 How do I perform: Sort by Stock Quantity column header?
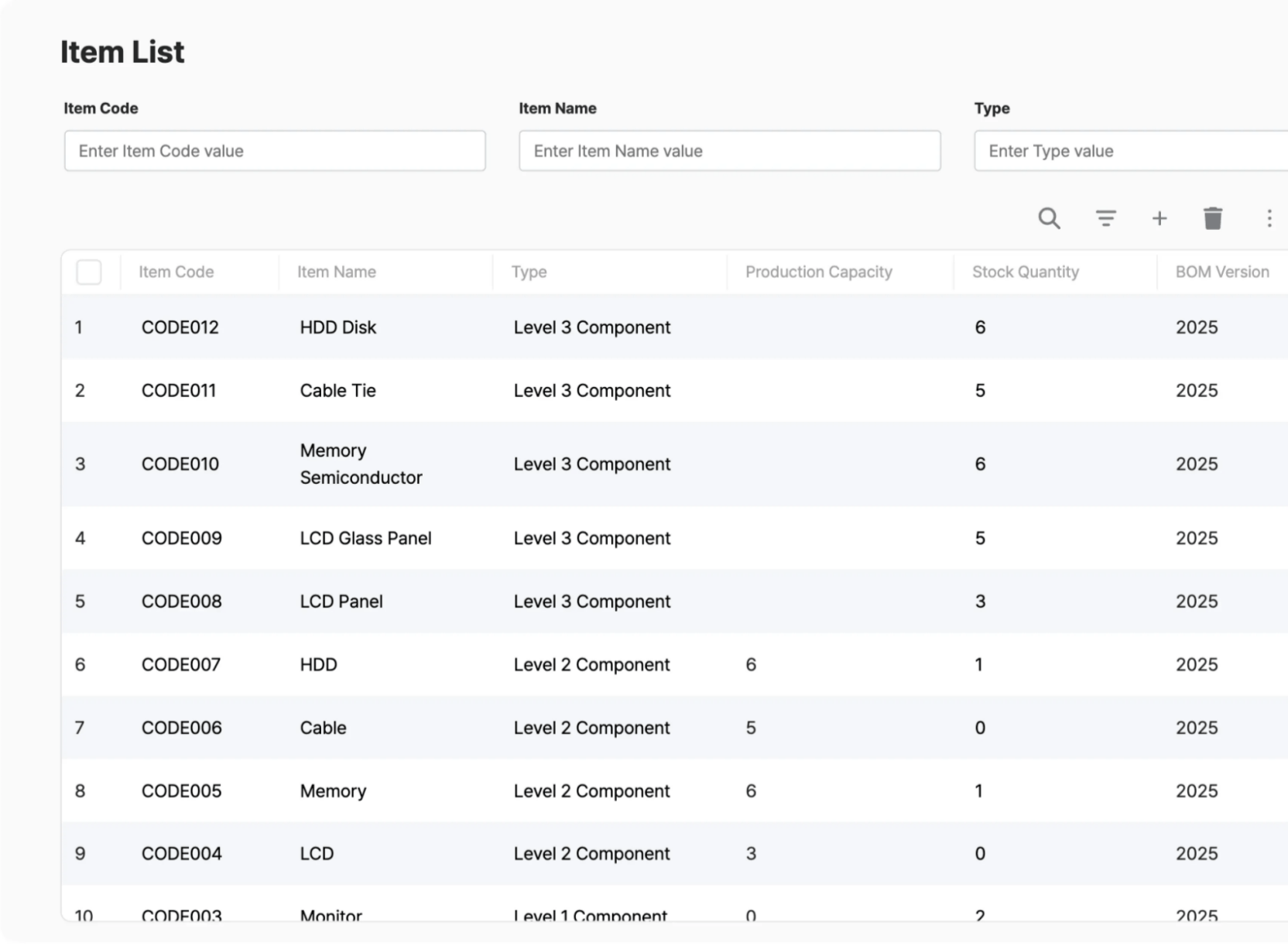click(1026, 272)
